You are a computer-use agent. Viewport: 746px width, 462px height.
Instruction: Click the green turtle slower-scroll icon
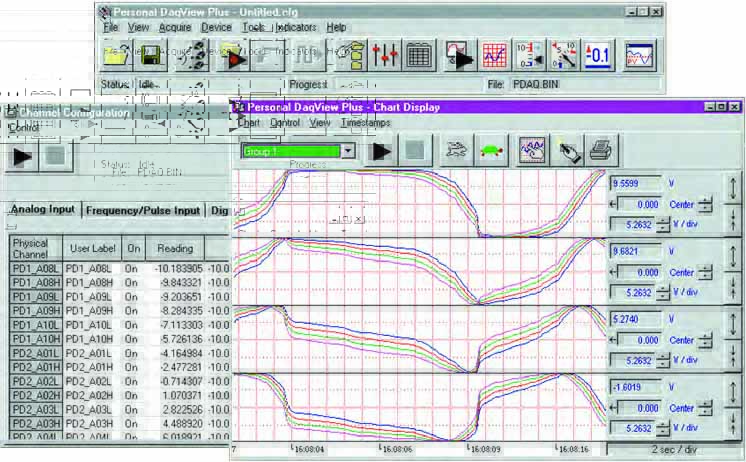pyautogui.click(x=492, y=151)
